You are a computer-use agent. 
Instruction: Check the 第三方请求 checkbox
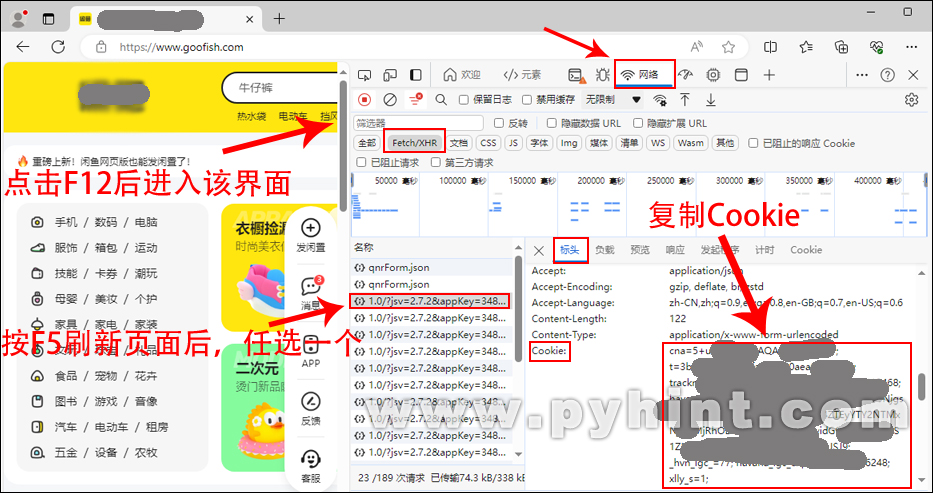[x=436, y=162]
